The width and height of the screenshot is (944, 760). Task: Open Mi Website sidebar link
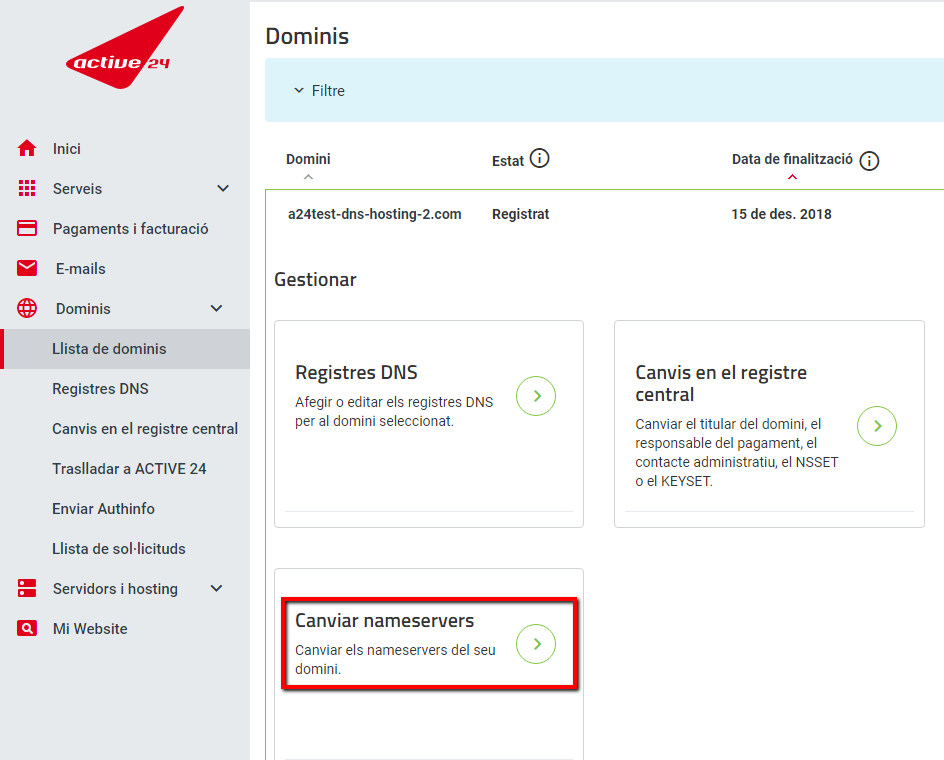(x=90, y=629)
